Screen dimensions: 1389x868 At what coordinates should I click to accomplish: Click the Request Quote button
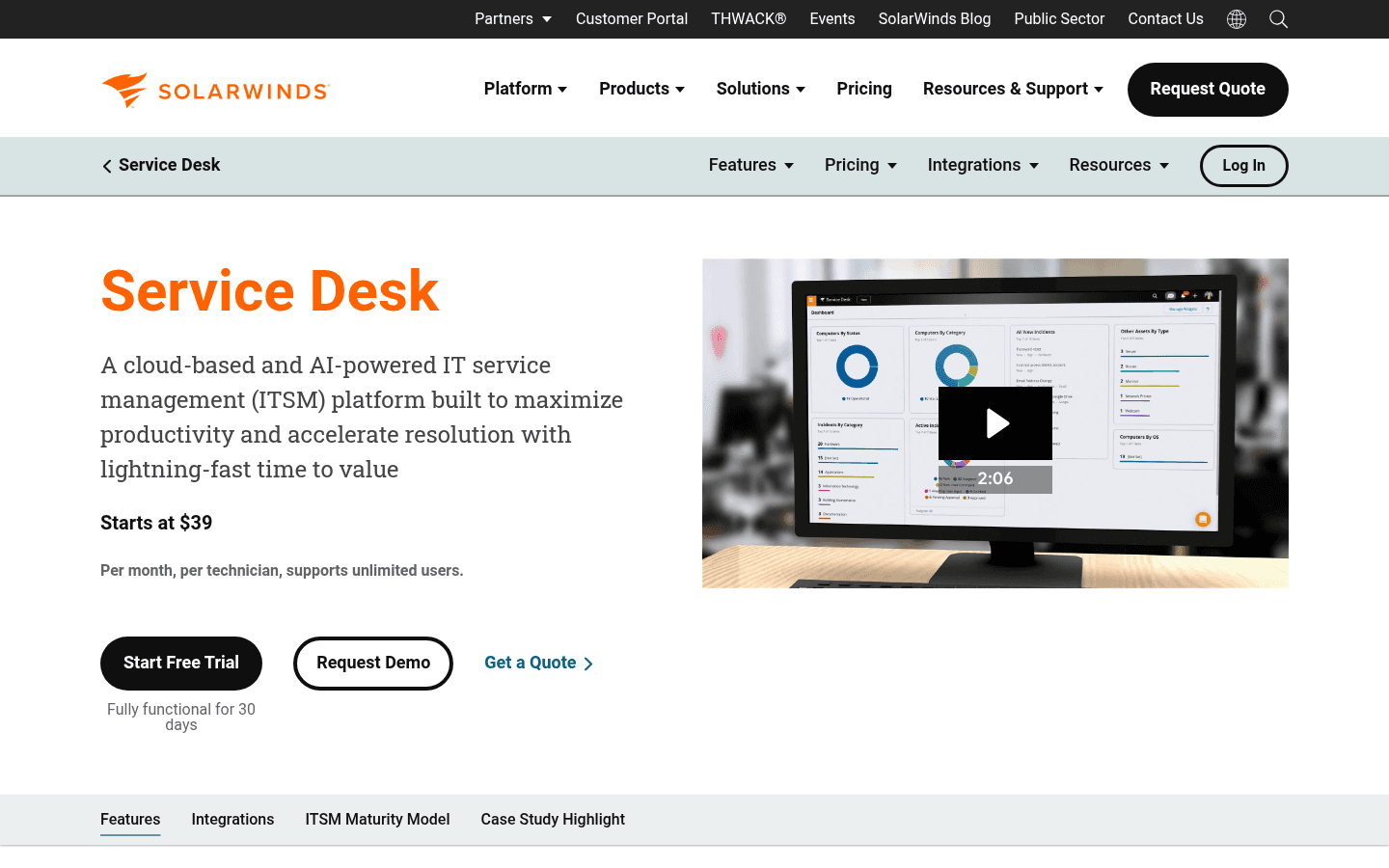1208,90
